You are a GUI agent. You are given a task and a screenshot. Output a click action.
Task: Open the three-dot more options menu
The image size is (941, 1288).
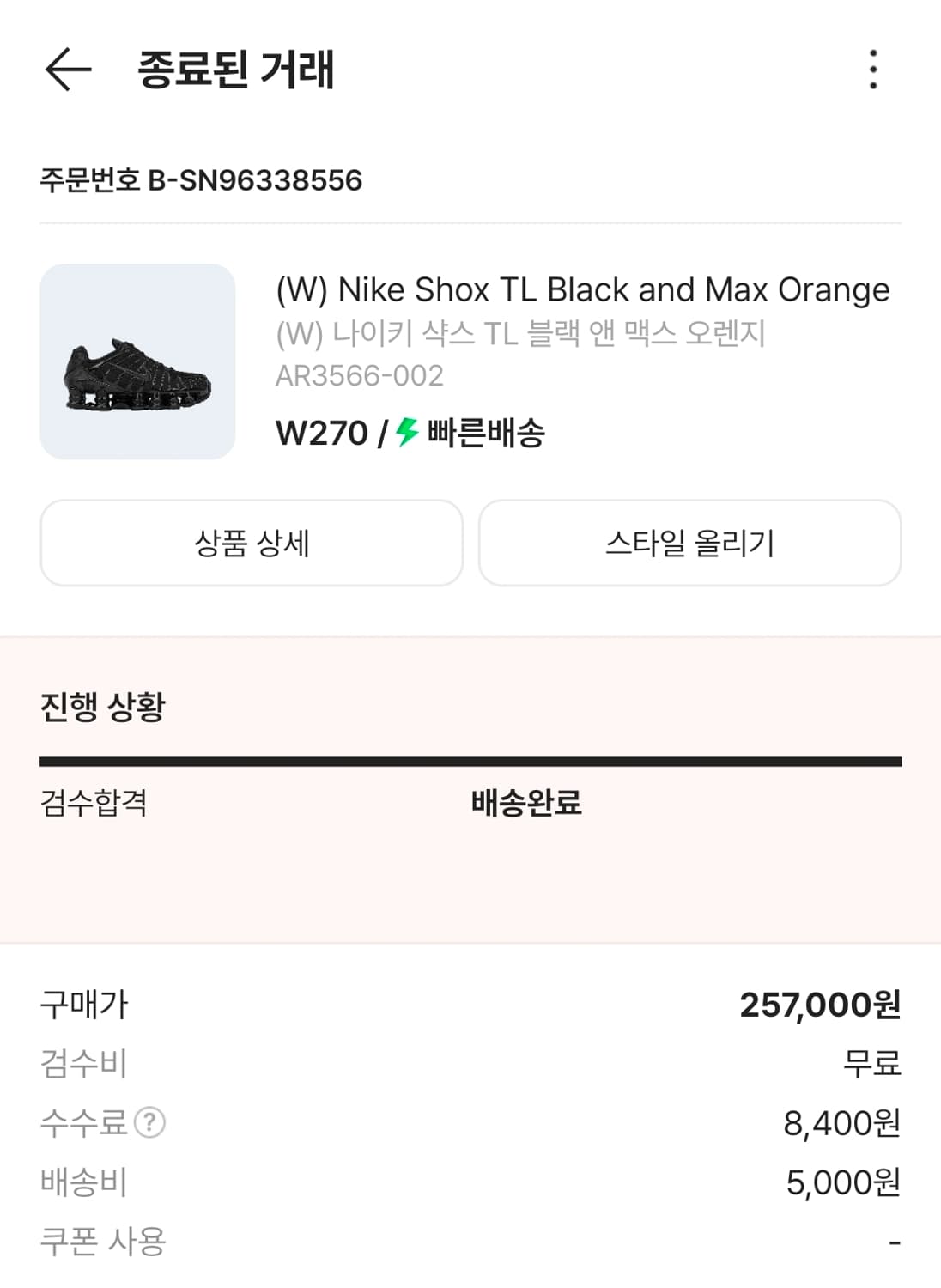[873, 70]
